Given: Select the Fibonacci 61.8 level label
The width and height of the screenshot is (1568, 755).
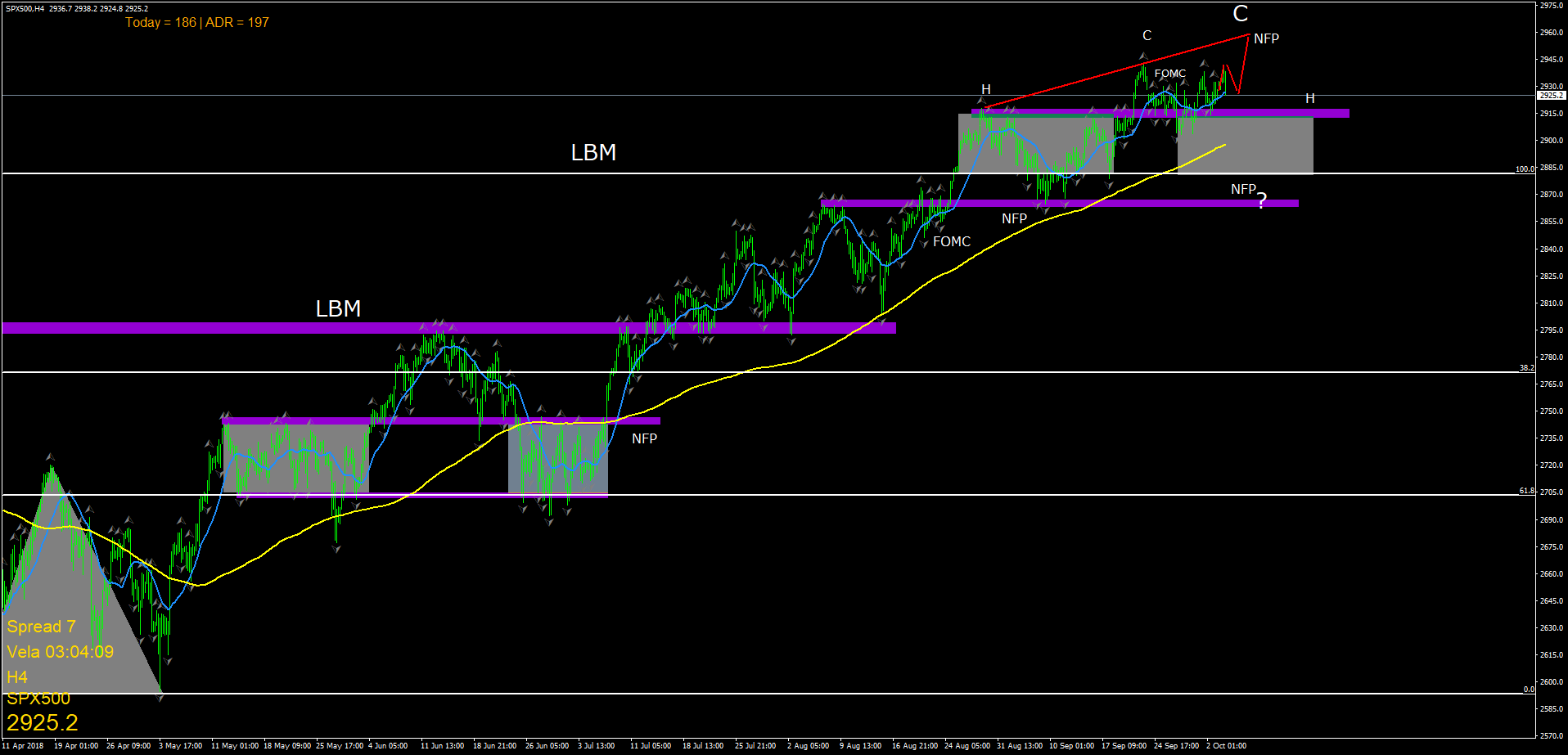Looking at the screenshot, I should (x=1527, y=491).
